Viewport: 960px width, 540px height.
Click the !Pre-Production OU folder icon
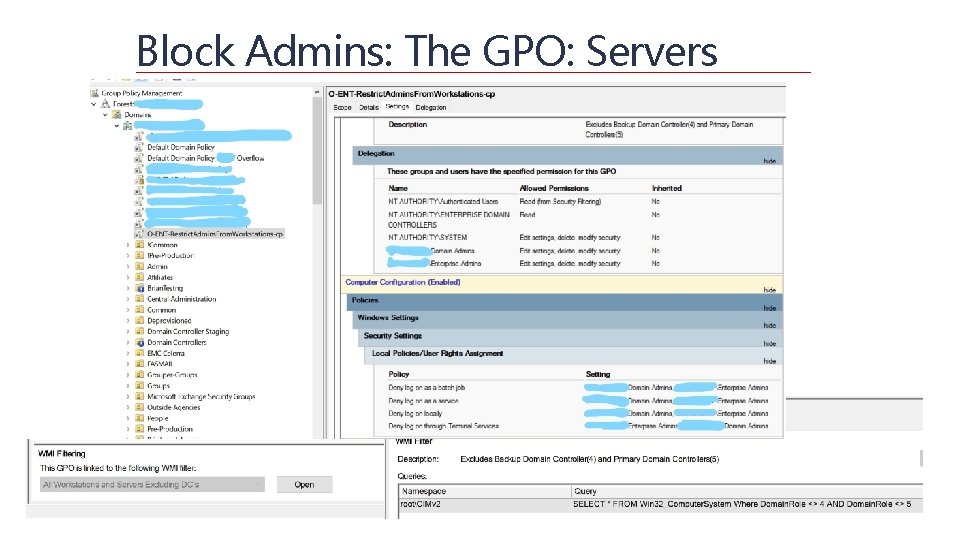click(x=140, y=255)
